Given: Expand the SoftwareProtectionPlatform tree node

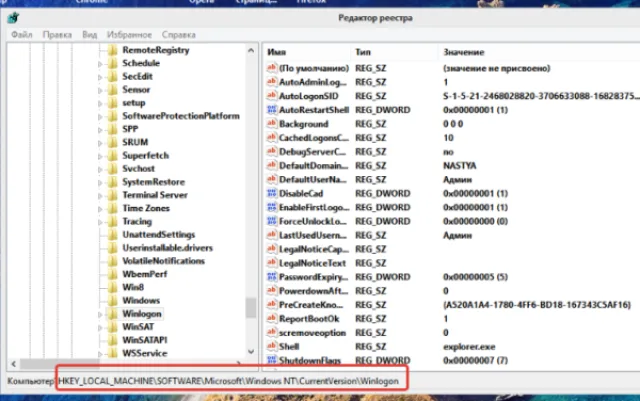Looking at the screenshot, I should coord(100,116).
